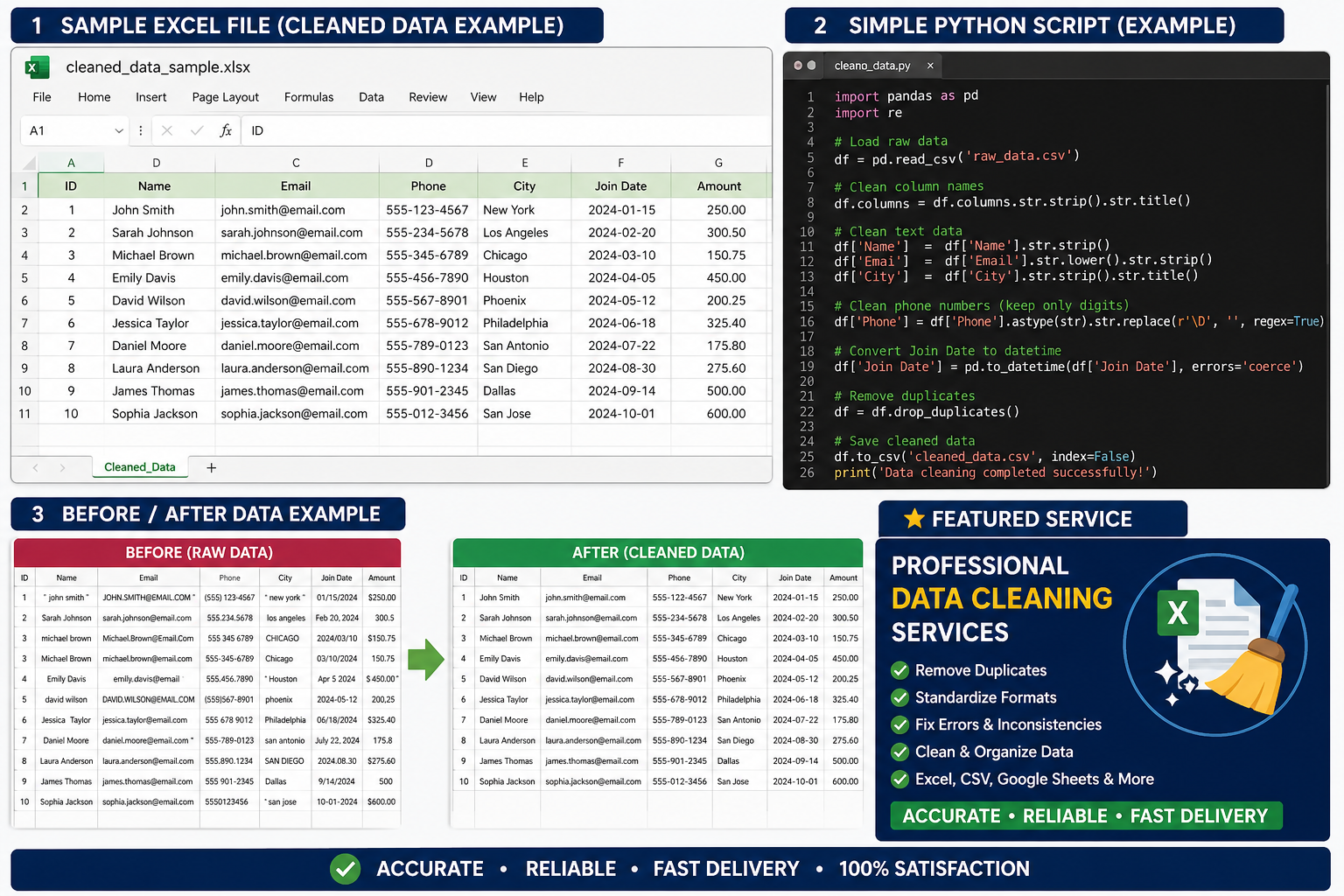Click the Fix Errors & Inconsistencies checkmark

click(x=899, y=725)
